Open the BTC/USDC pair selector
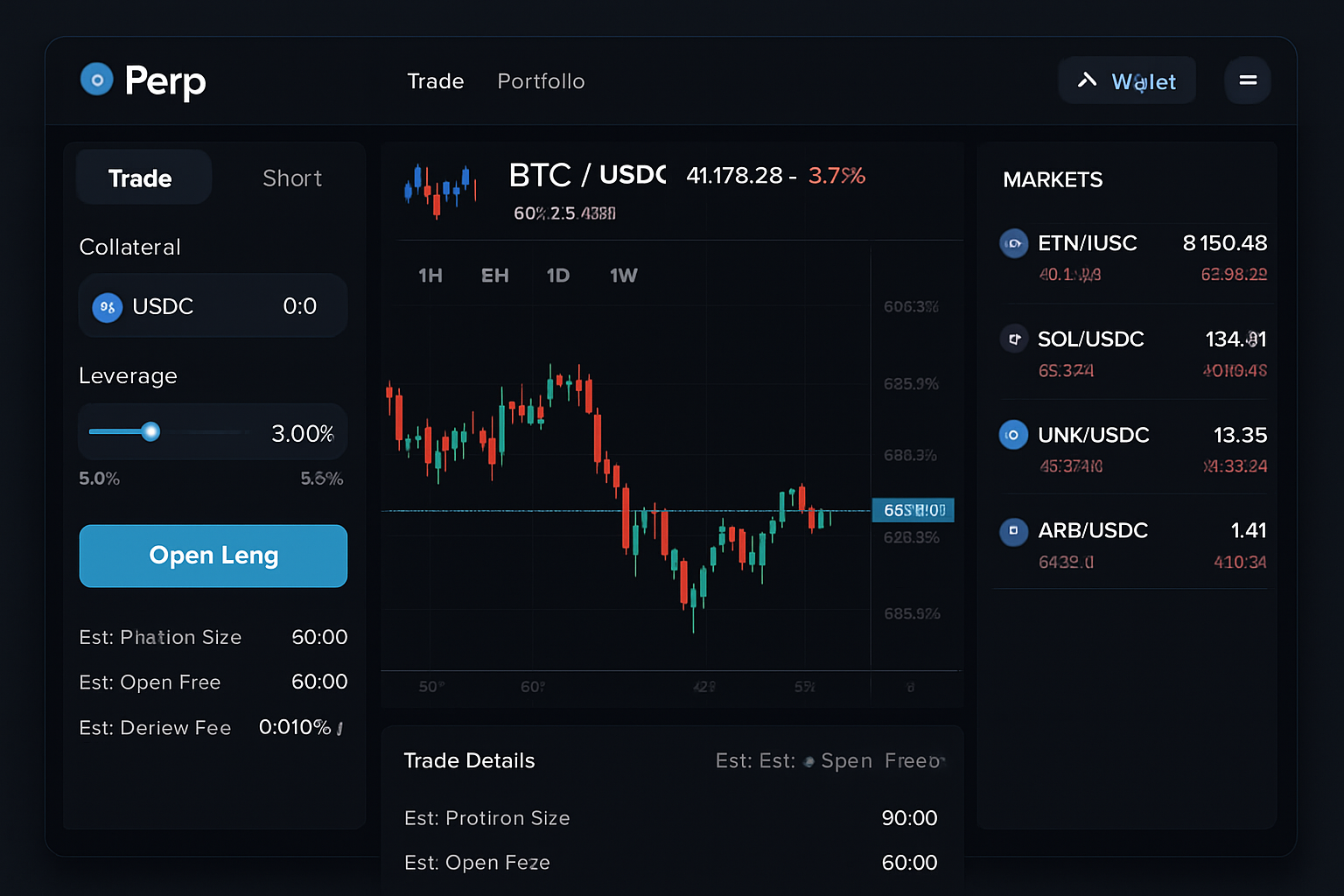Viewport: 1344px width, 896px height. click(586, 175)
